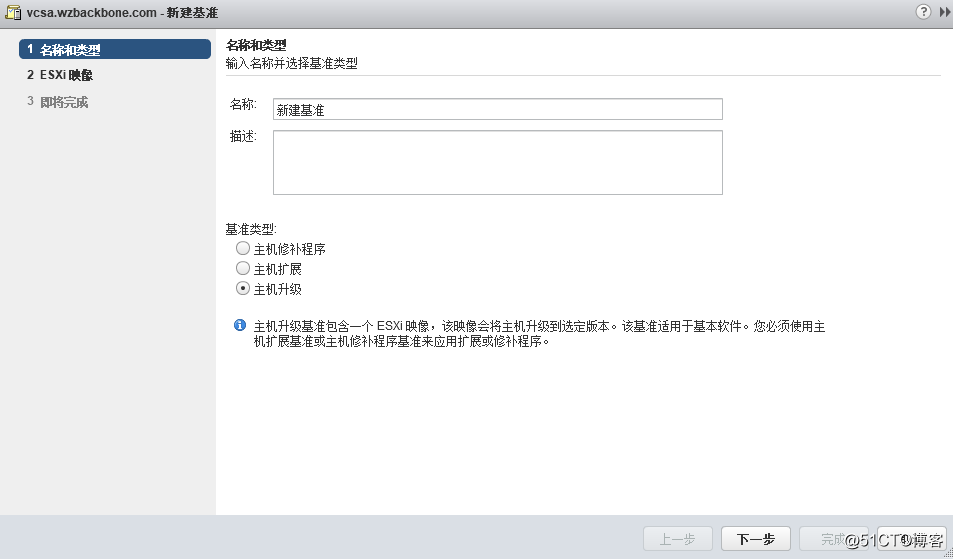The image size is (953, 559).
Task: Select the 主机升级 radio button
Action: click(243, 288)
